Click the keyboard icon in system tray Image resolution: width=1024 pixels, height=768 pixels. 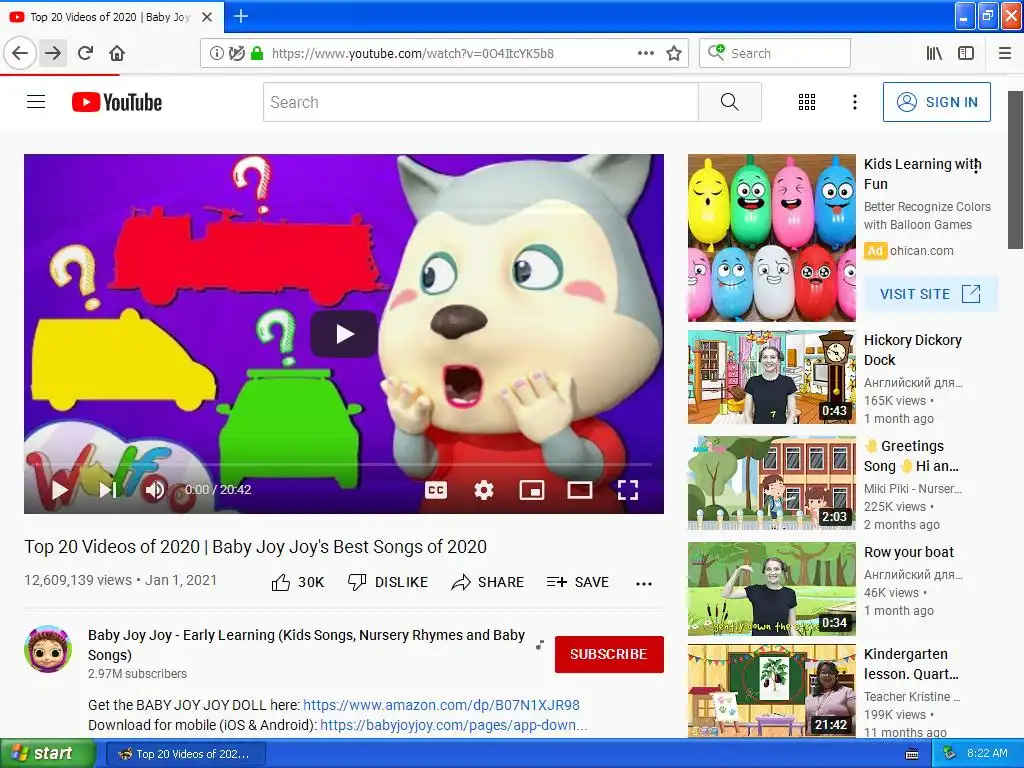click(x=912, y=754)
